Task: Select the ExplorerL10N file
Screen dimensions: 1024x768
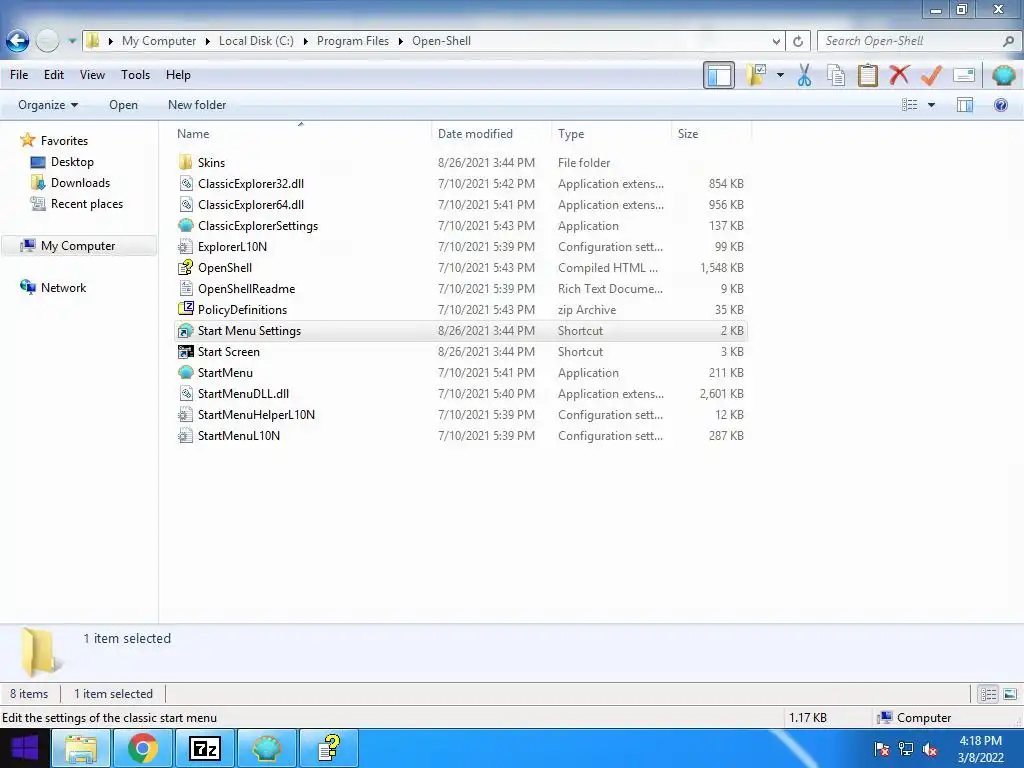Action: [x=460, y=247]
